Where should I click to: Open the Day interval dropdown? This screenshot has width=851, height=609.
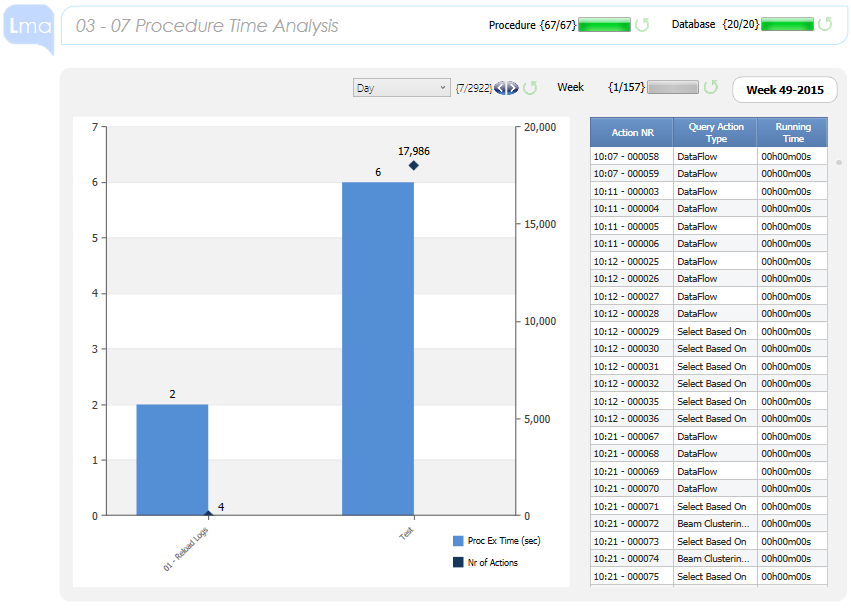pyautogui.click(x=400, y=87)
